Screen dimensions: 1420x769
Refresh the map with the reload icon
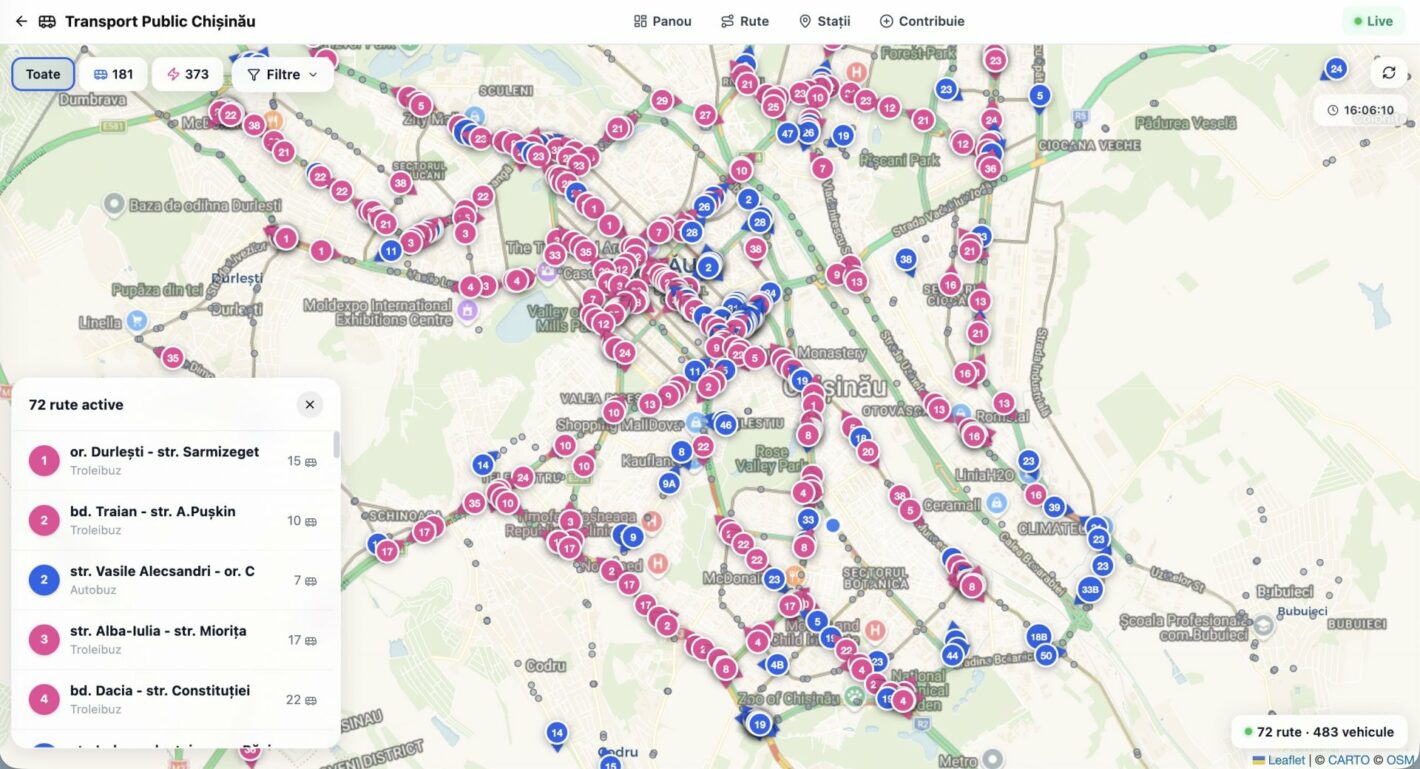click(1388, 72)
